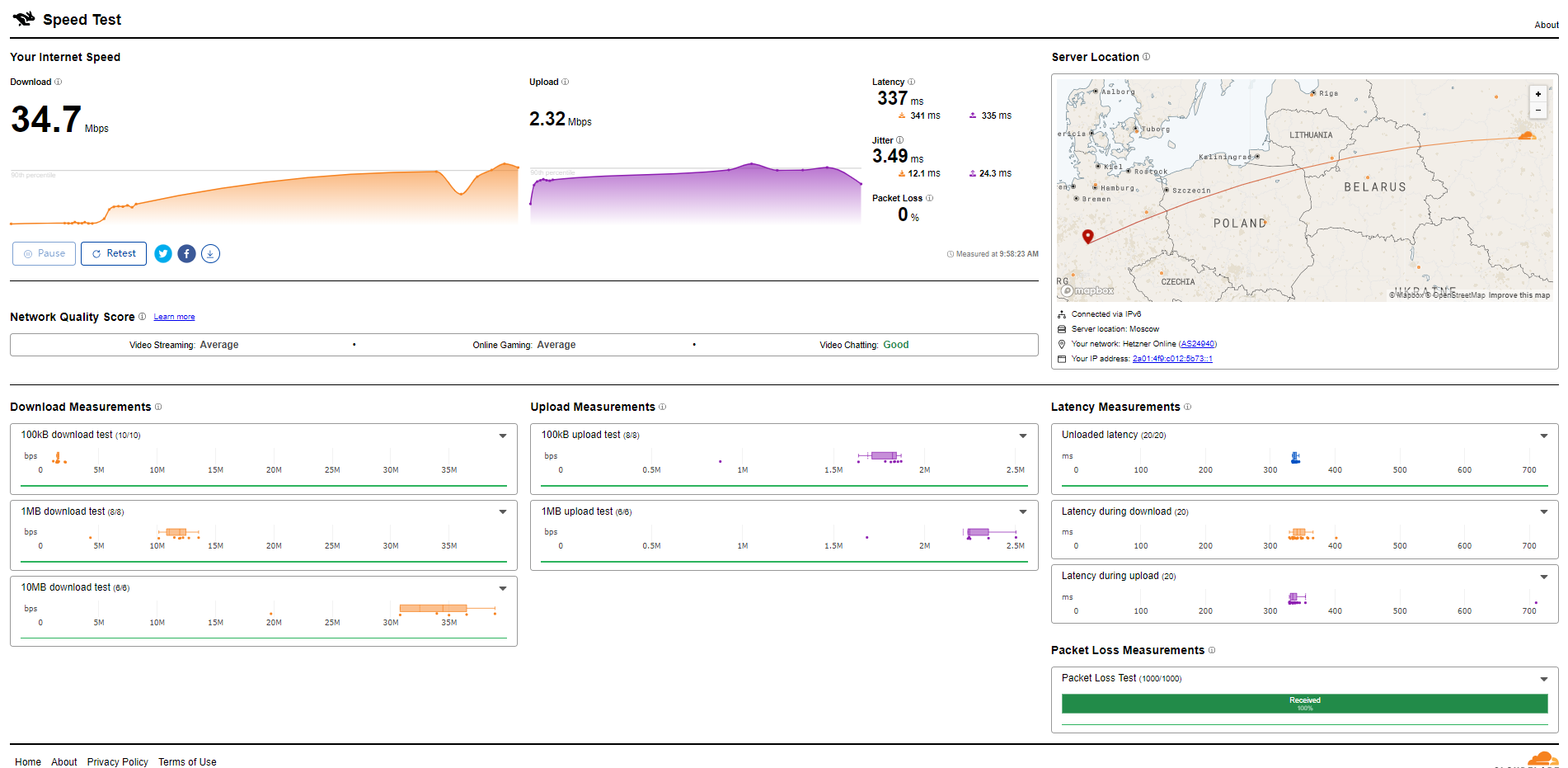Click the Jitter info icon

point(899,140)
